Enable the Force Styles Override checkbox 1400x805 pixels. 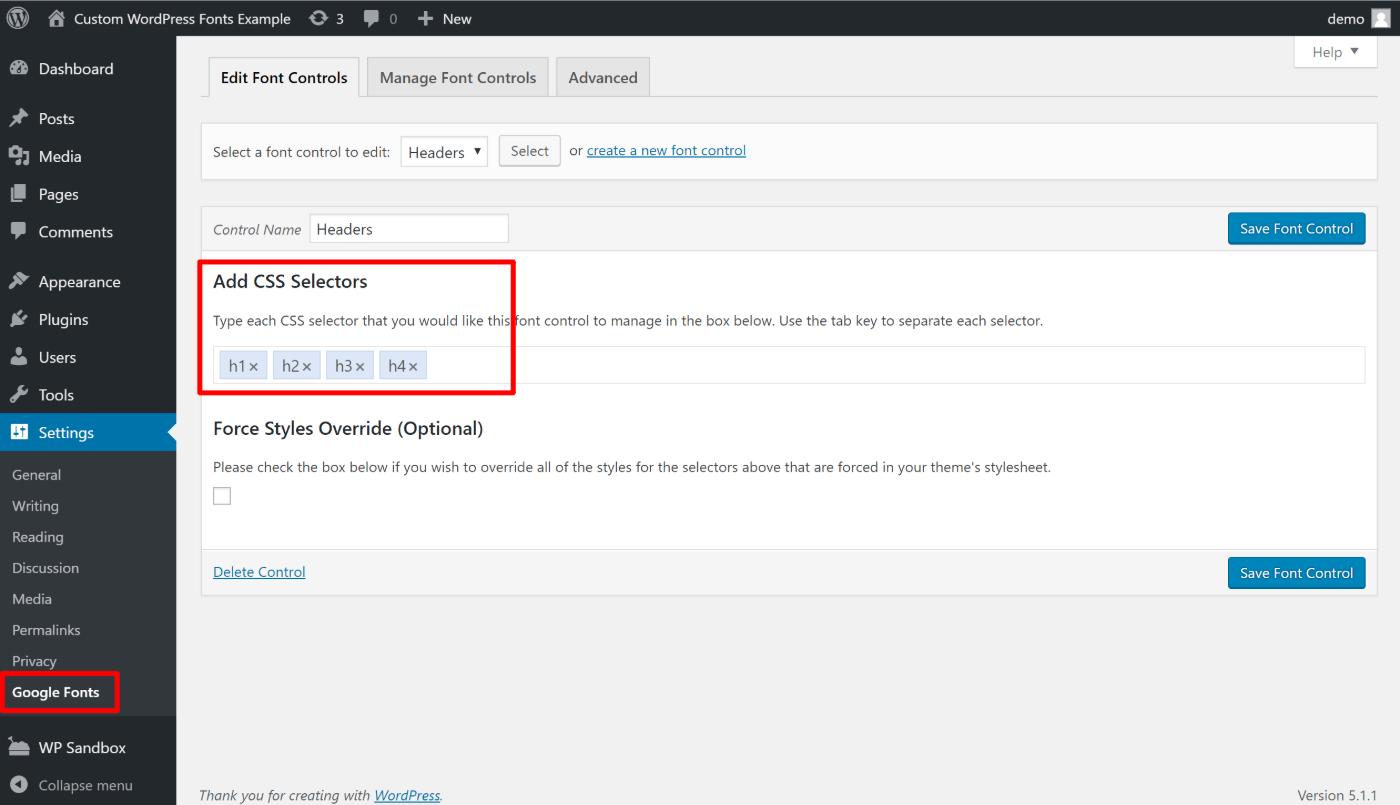click(x=221, y=495)
